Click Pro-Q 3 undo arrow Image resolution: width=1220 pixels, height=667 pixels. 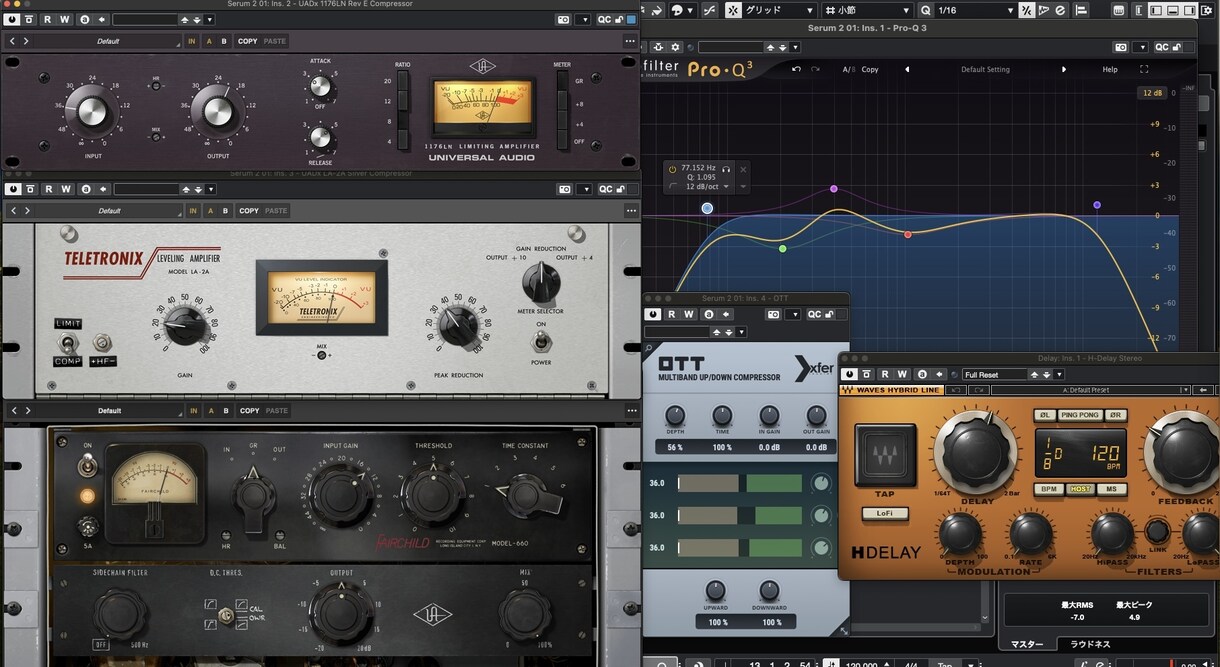[796, 69]
